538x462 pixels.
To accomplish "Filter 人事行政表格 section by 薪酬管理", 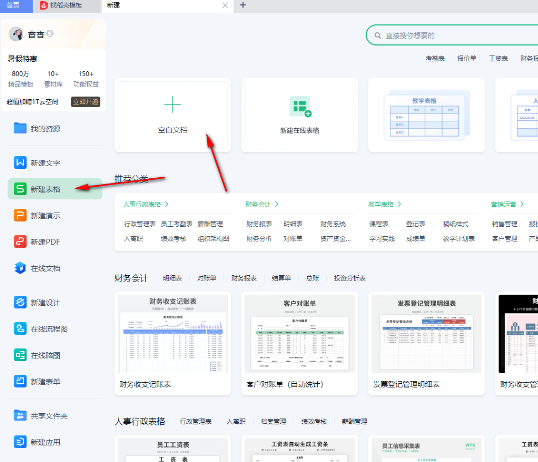I will [354, 421].
